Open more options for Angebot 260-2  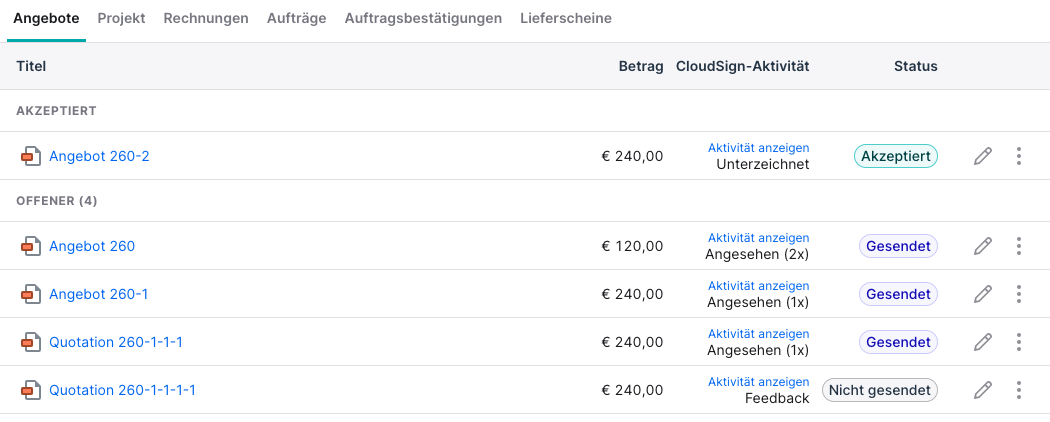1019,156
